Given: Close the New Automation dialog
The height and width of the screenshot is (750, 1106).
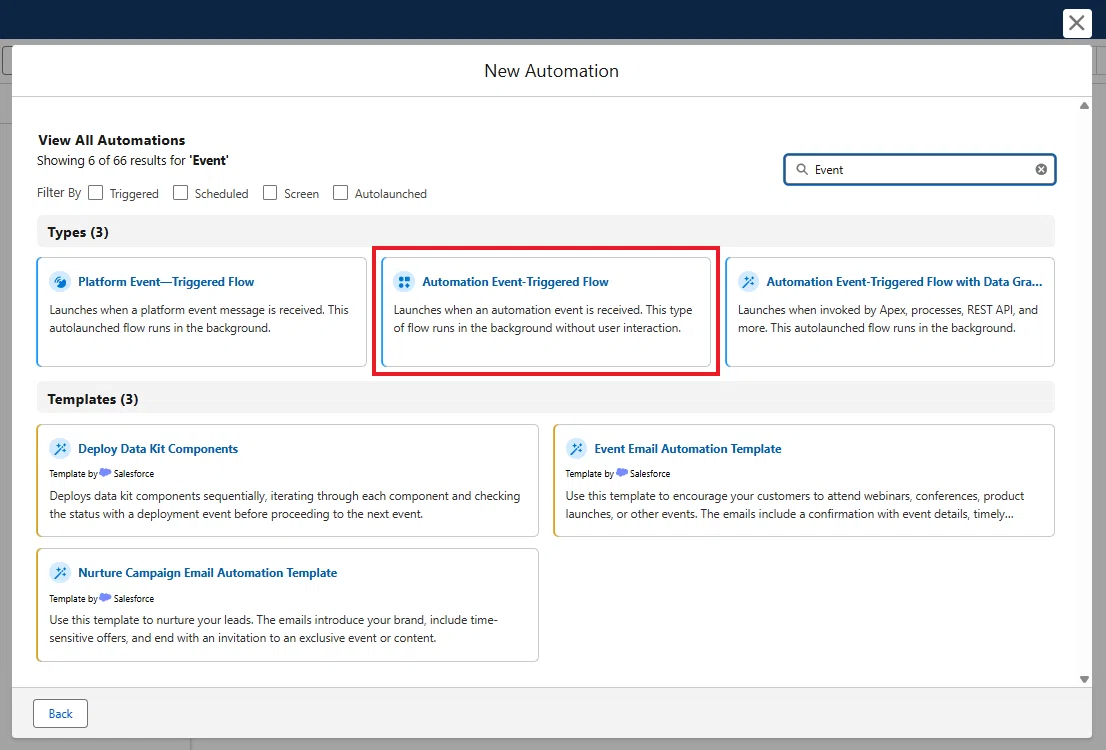Looking at the screenshot, I should [x=1076, y=23].
